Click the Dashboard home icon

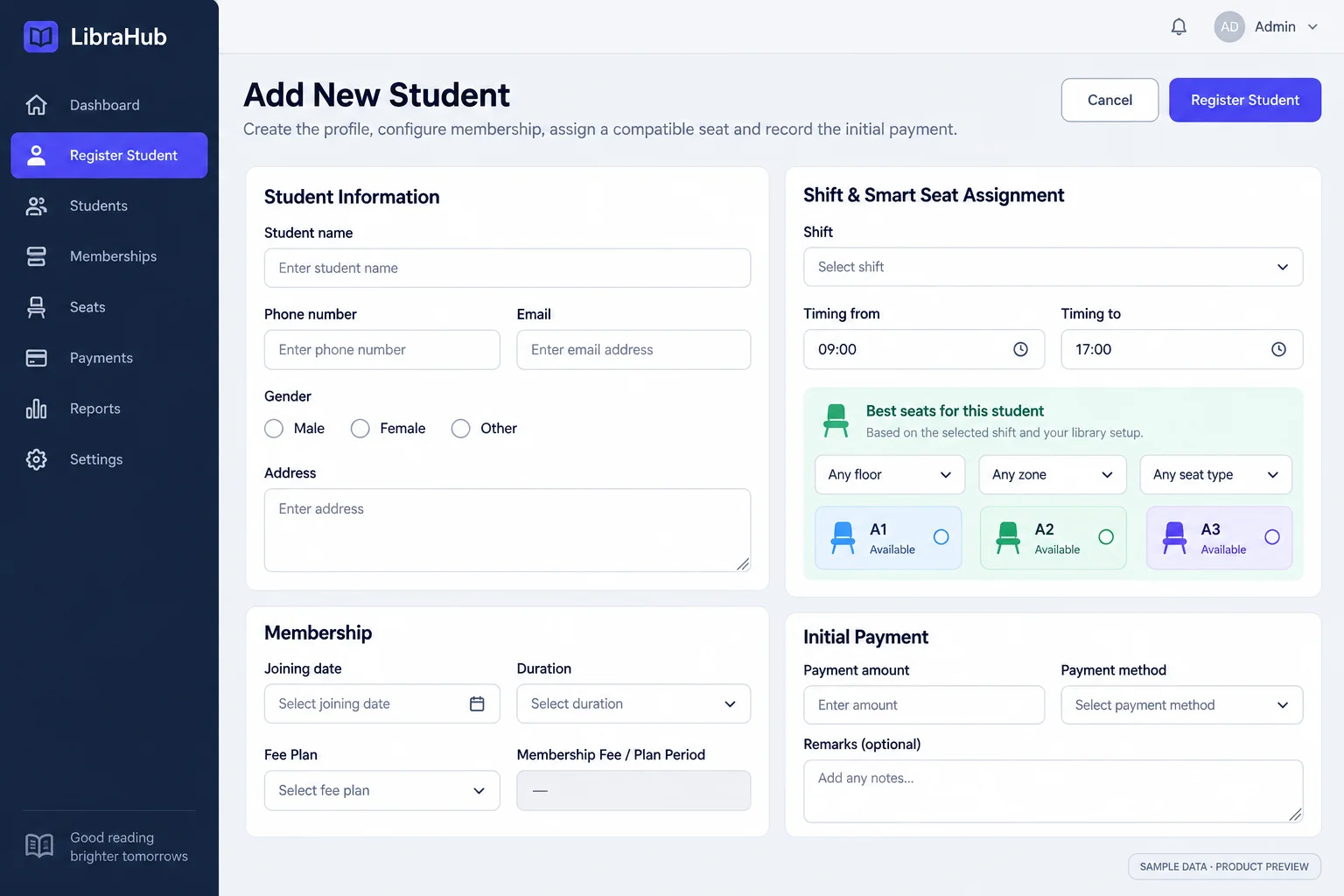pos(36,105)
